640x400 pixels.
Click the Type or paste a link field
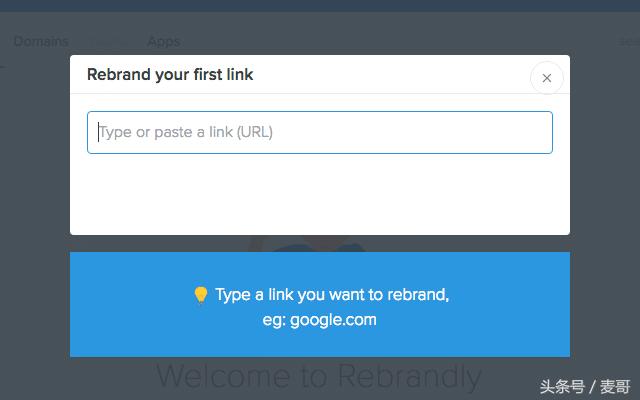pyautogui.click(x=320, y=132)
